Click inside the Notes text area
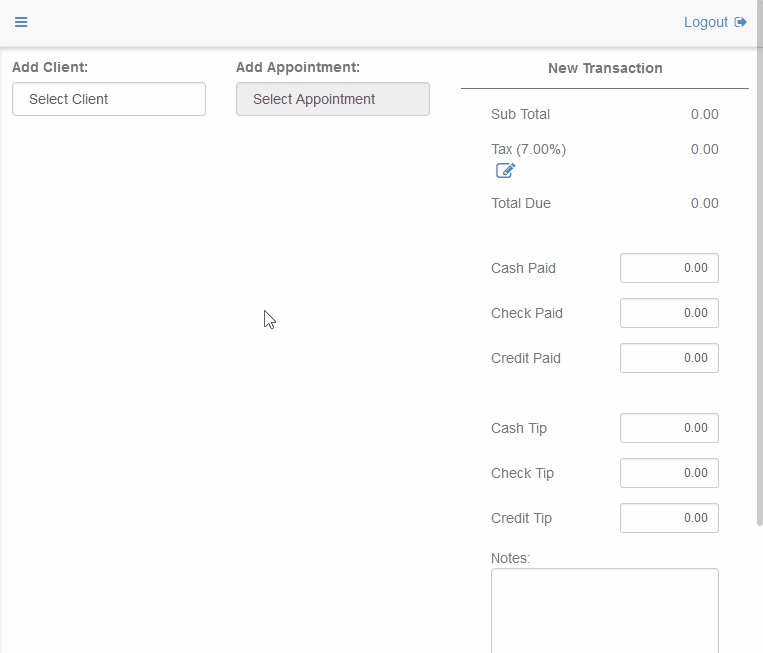 click(604, 610)
